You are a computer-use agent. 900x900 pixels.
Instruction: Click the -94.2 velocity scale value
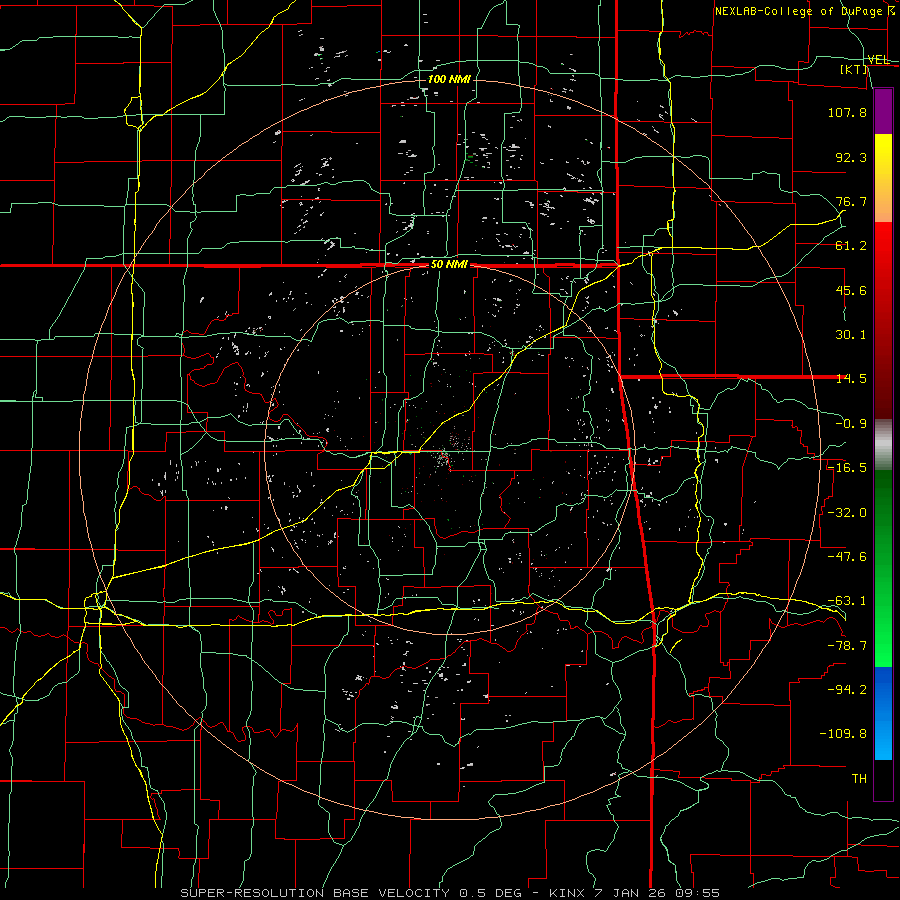pyautogui.click(x=847, y=689)
